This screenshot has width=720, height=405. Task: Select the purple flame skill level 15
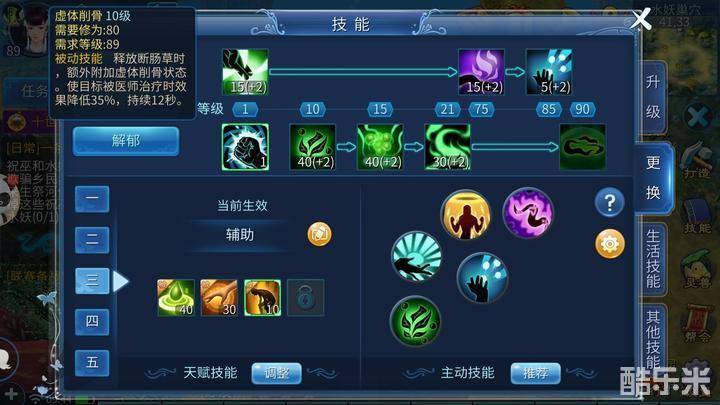click(x=481, y=72)
